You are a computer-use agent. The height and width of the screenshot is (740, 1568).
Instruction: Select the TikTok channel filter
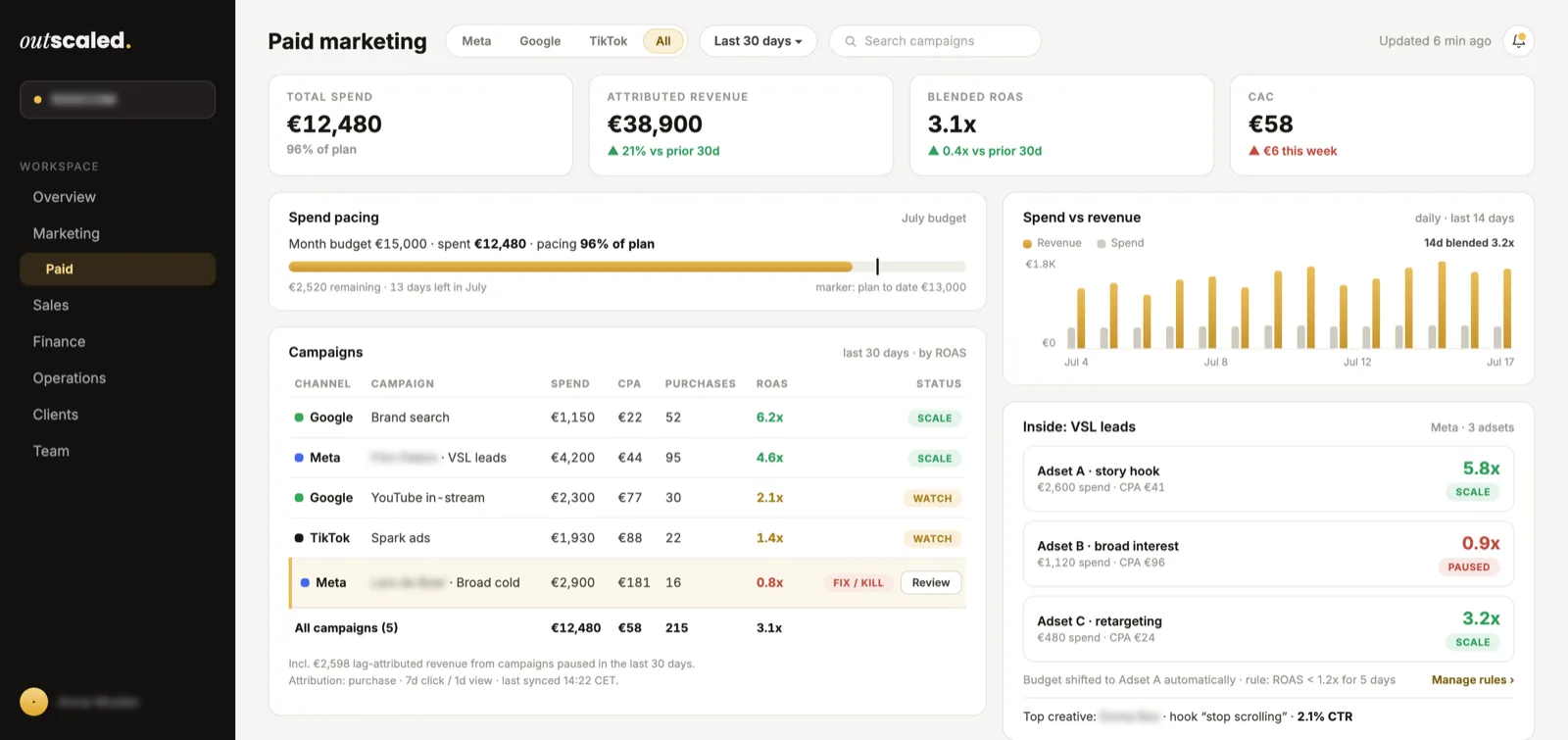(608, 41)
